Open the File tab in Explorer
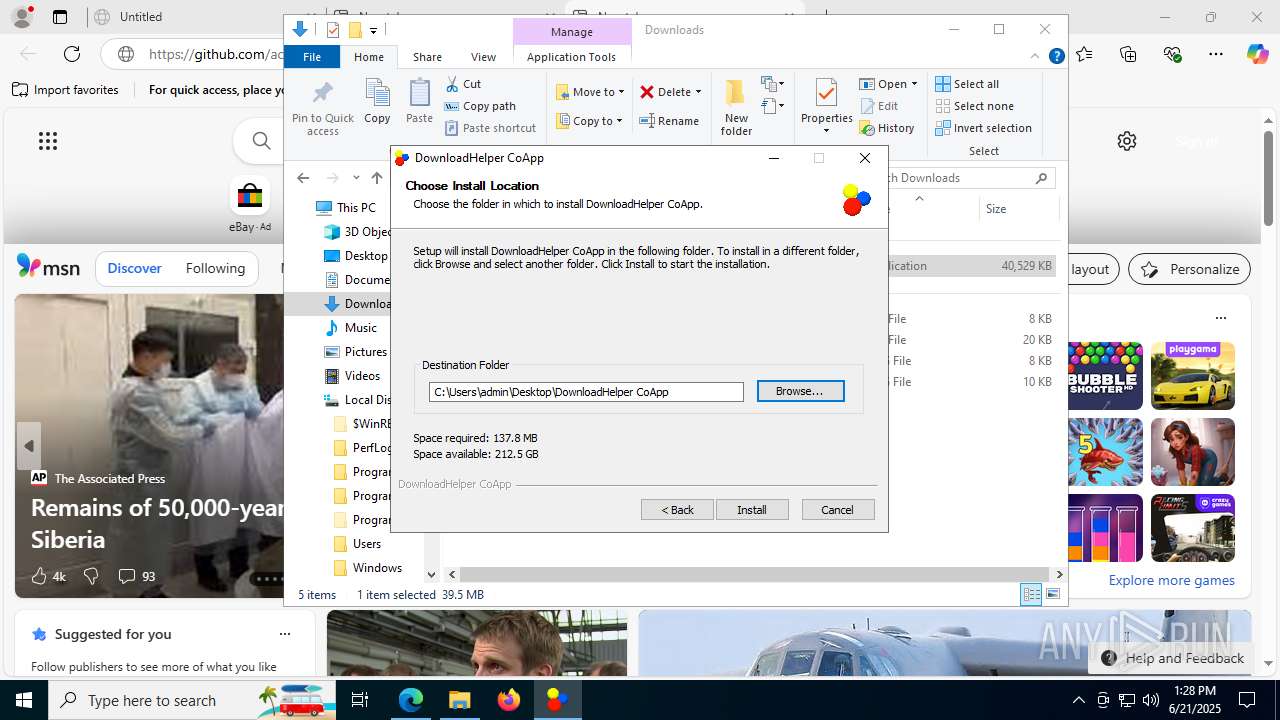Screen dimensions: 1280x720 click(x=312, y=57)
